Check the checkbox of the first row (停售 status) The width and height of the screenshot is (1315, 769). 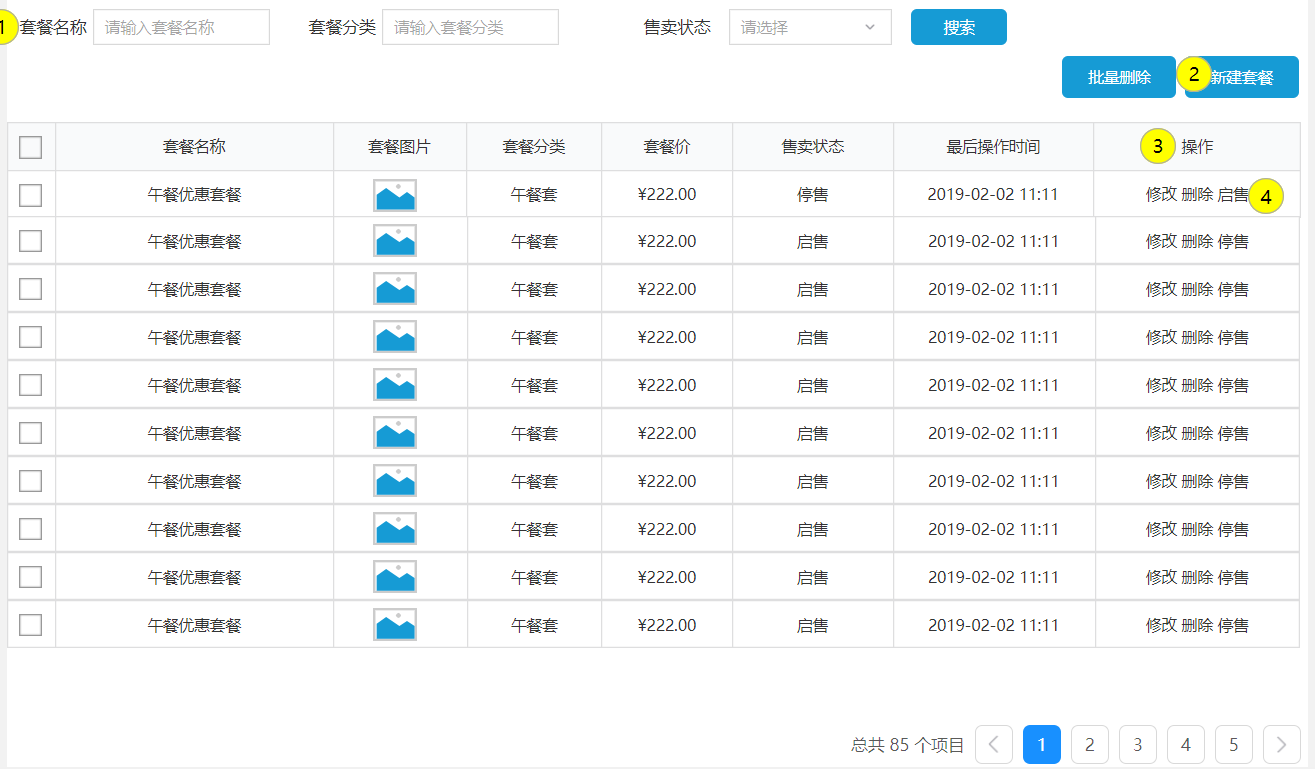[31, 195]
